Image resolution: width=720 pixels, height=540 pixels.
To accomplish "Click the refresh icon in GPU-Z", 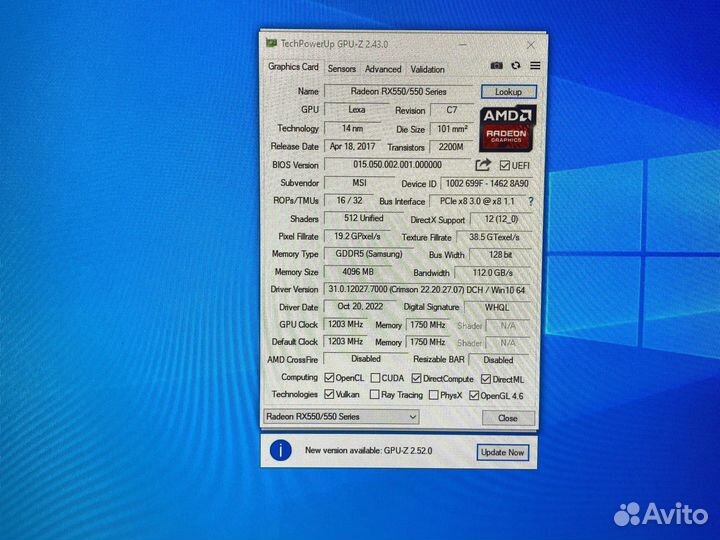I will [516, 66].
